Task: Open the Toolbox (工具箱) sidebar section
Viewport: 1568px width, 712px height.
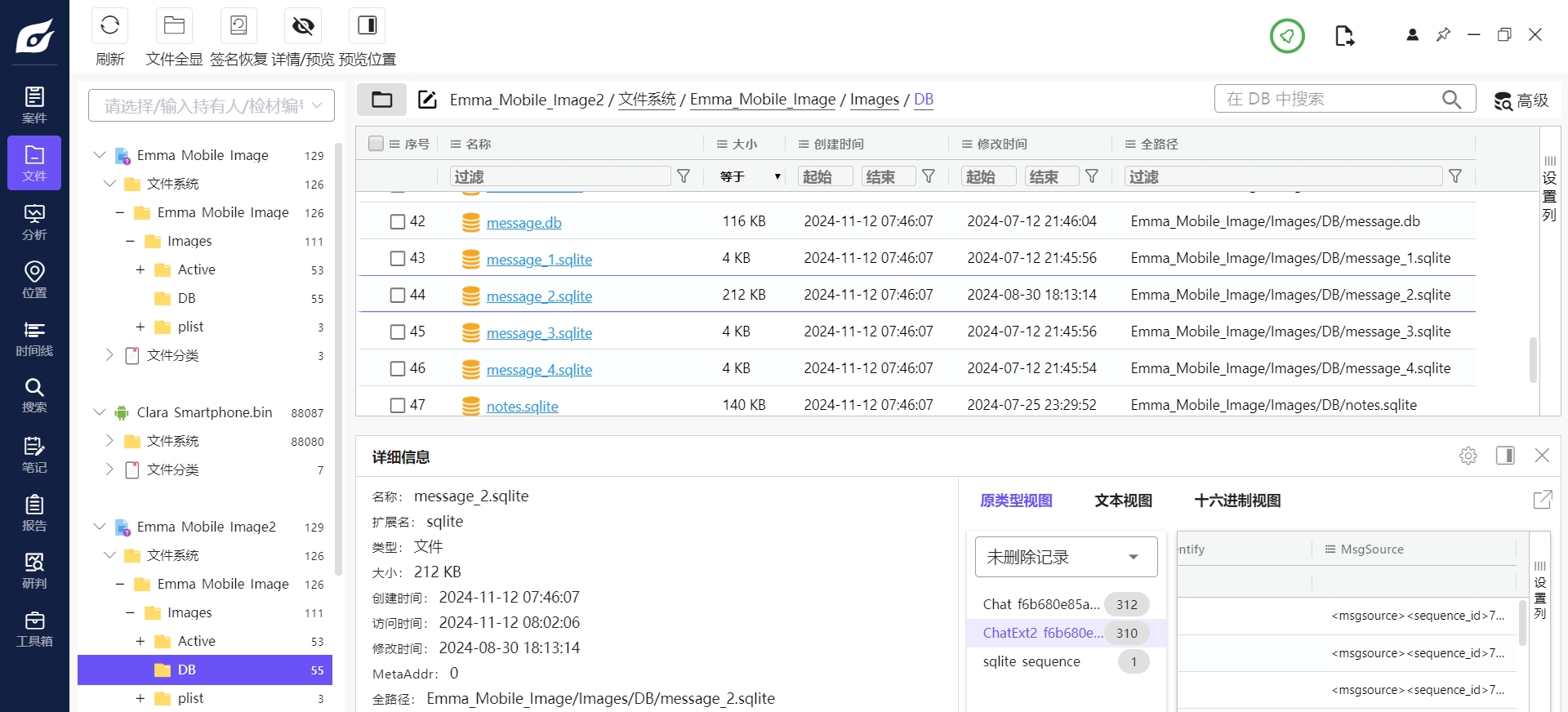Action: tap(34, 629)
